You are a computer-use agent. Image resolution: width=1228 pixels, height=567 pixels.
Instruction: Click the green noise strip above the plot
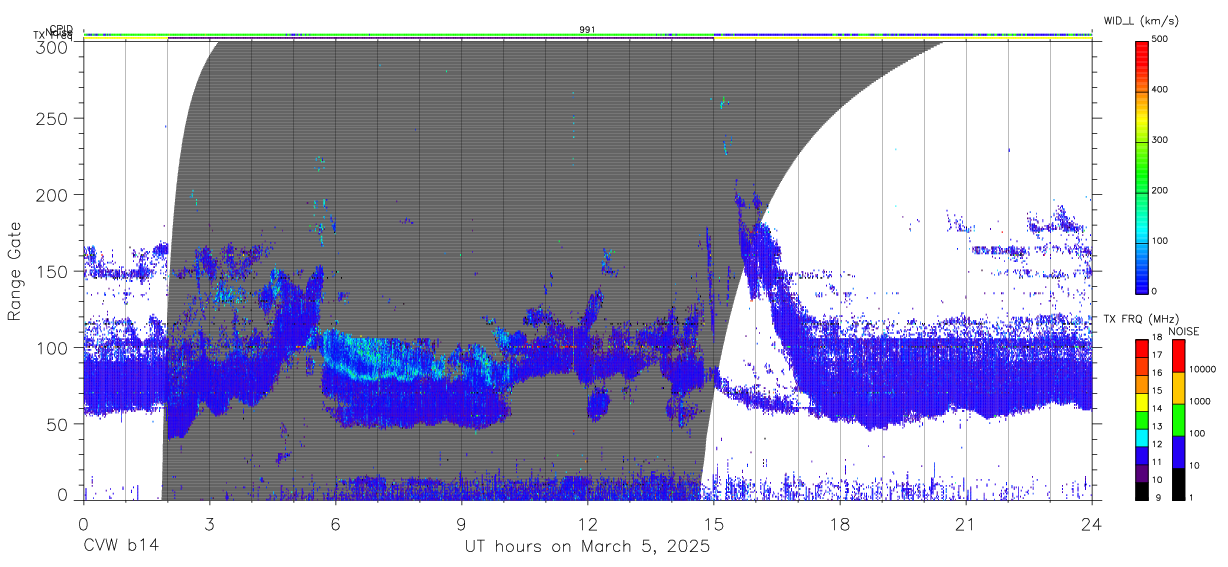(x=588, y=35)
